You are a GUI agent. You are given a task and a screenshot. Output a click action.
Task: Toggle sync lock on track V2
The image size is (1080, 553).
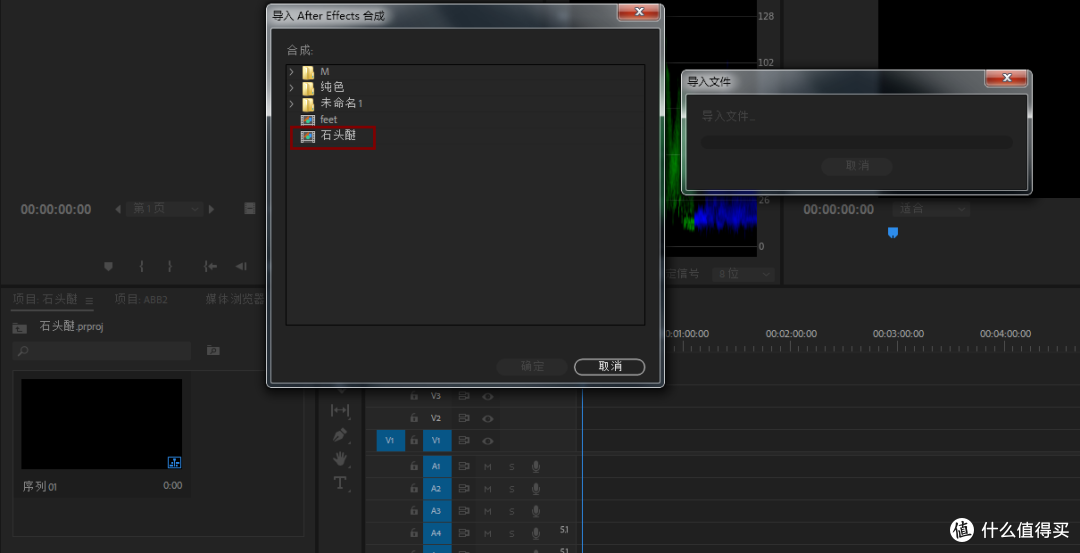[464, 418]
